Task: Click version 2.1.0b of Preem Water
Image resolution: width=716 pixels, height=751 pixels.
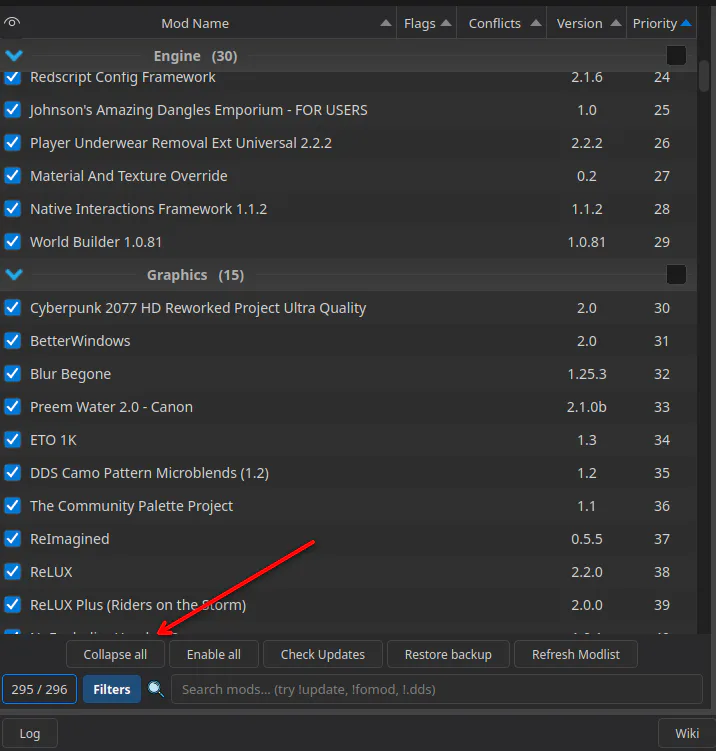Action: [587, 407]
